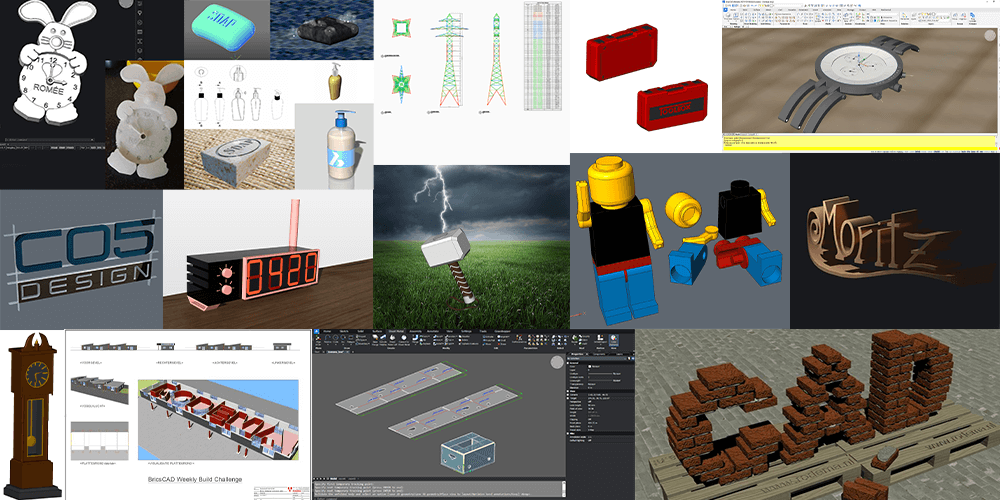Open the CO5 Design logo image
This screenshot has height=500, width=1000.
82,260
